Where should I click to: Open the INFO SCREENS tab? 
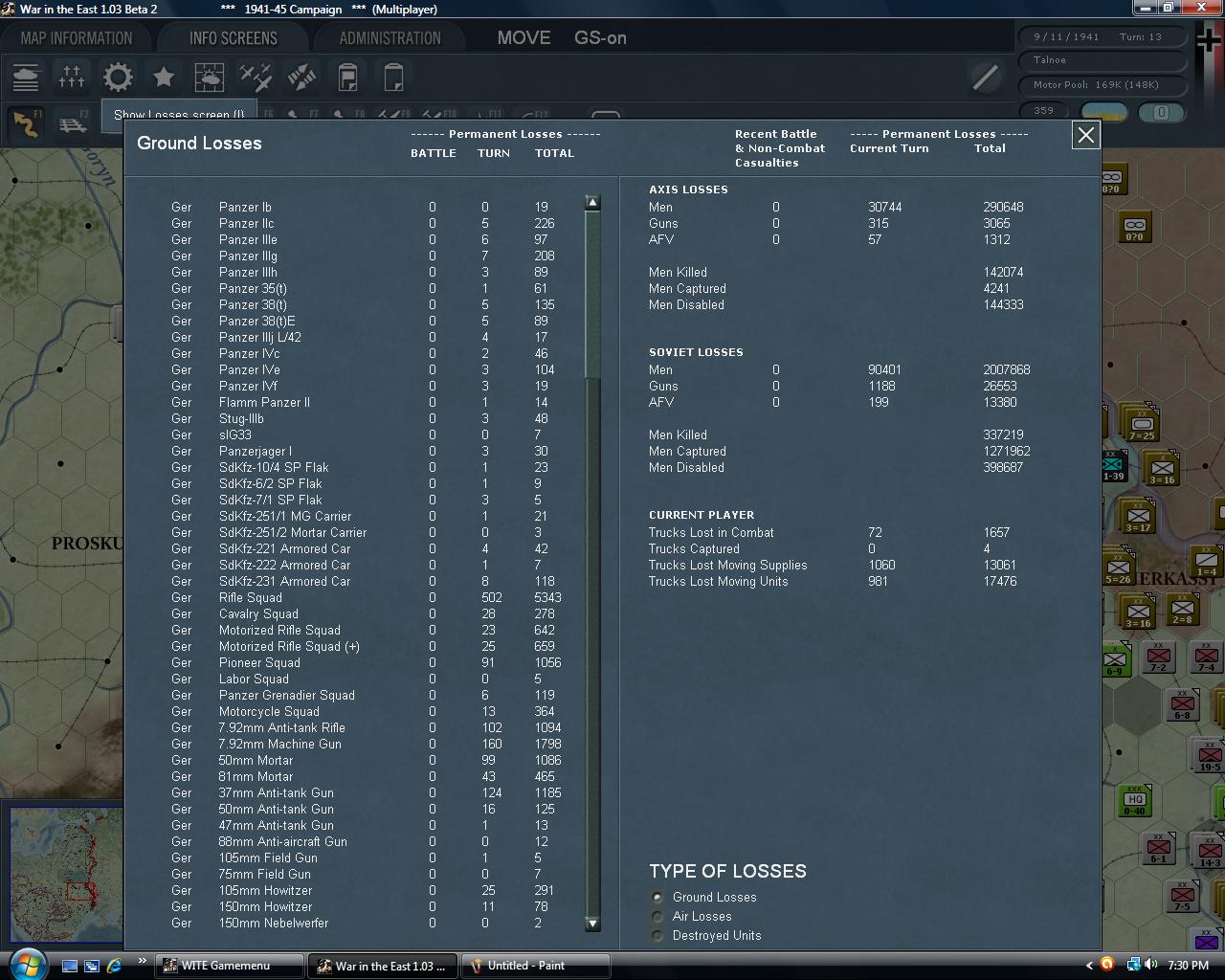click(x=234, y=38)
